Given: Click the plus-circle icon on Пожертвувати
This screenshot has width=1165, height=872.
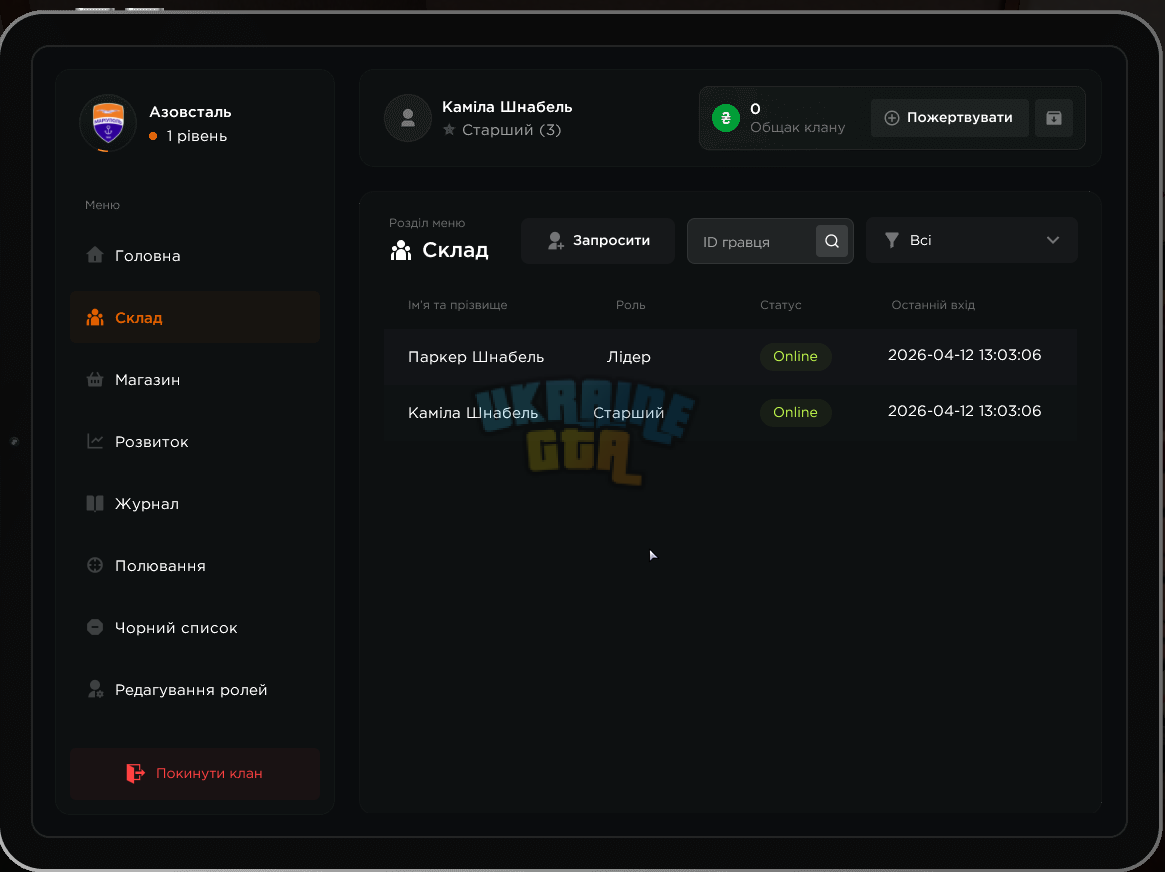Looking at the screenshot, I should 892,118.
